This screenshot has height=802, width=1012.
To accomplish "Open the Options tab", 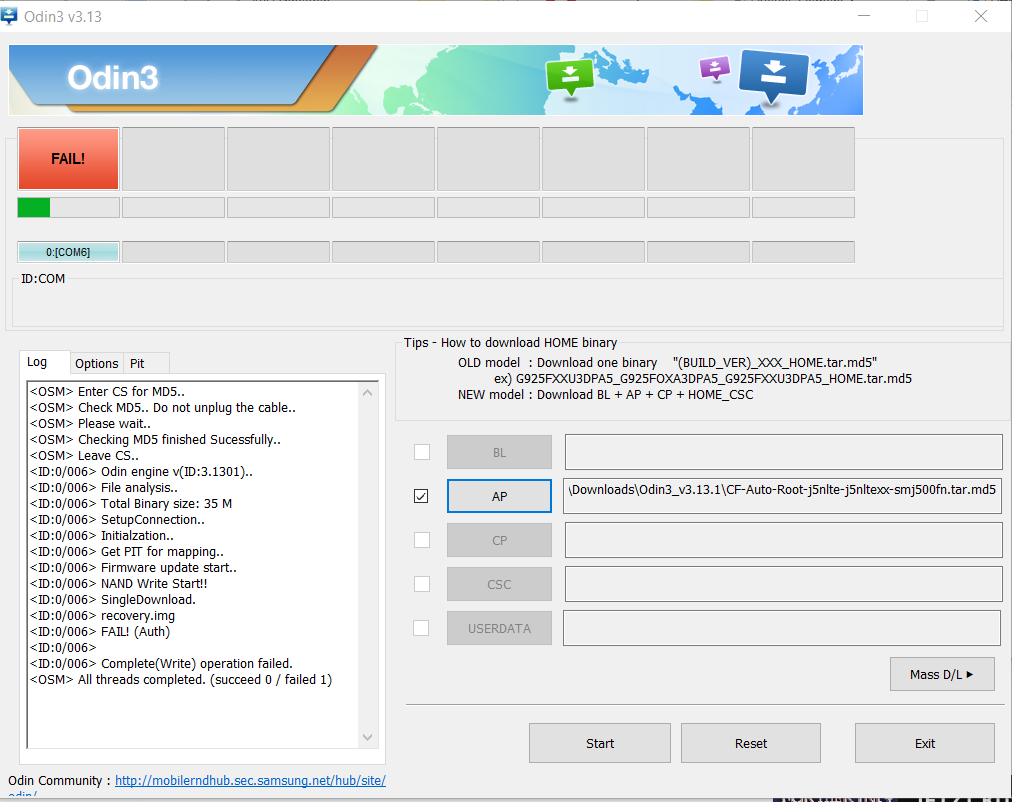I will [x=96, y=363].
